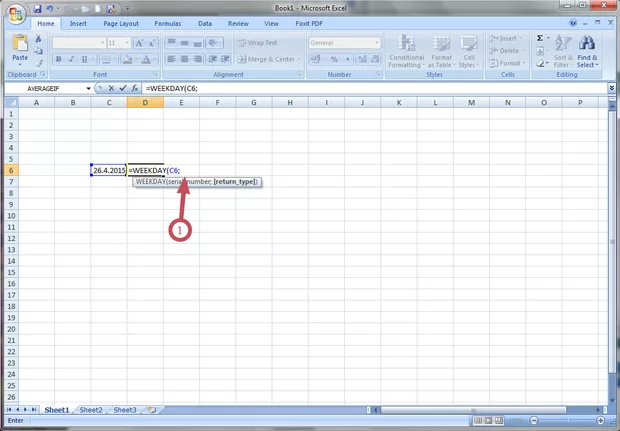Image resolution: width=620 pixels, height=431 pixels.
Task: Click the Enter checkmark in formula bar
Action: coord(122,88)
